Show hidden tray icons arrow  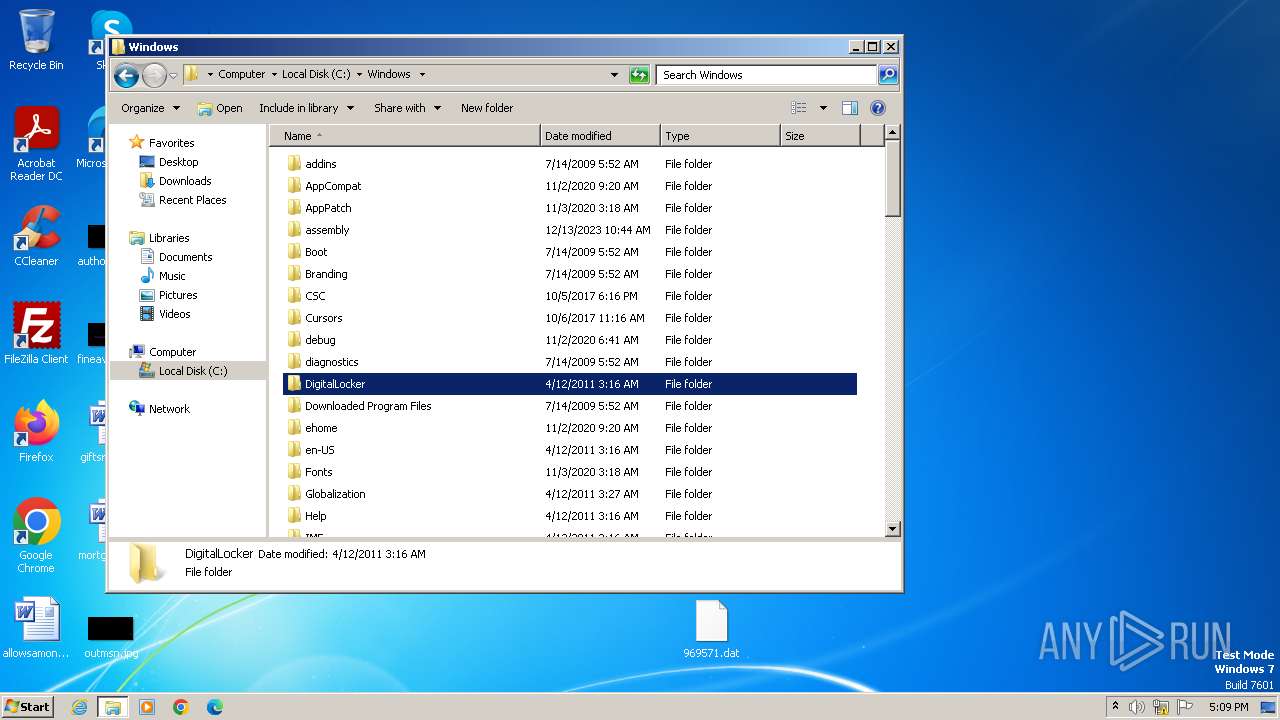tap(1115, 706)
